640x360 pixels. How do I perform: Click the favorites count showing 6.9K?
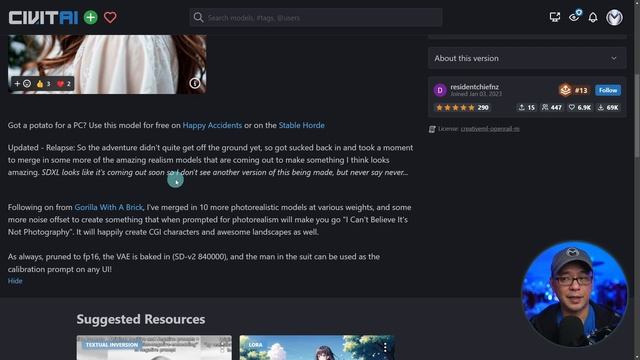(x=580, y=108)
